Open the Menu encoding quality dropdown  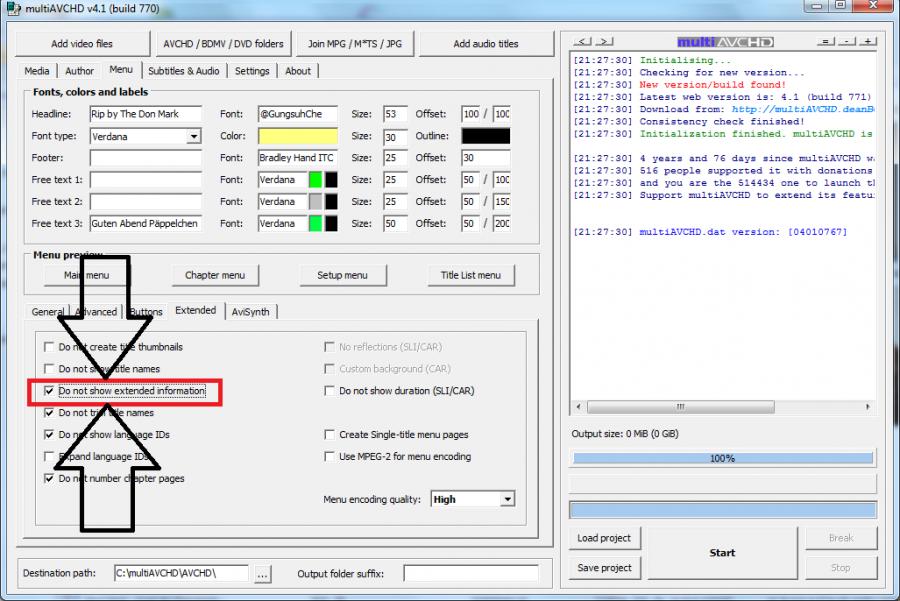point(507,499)
